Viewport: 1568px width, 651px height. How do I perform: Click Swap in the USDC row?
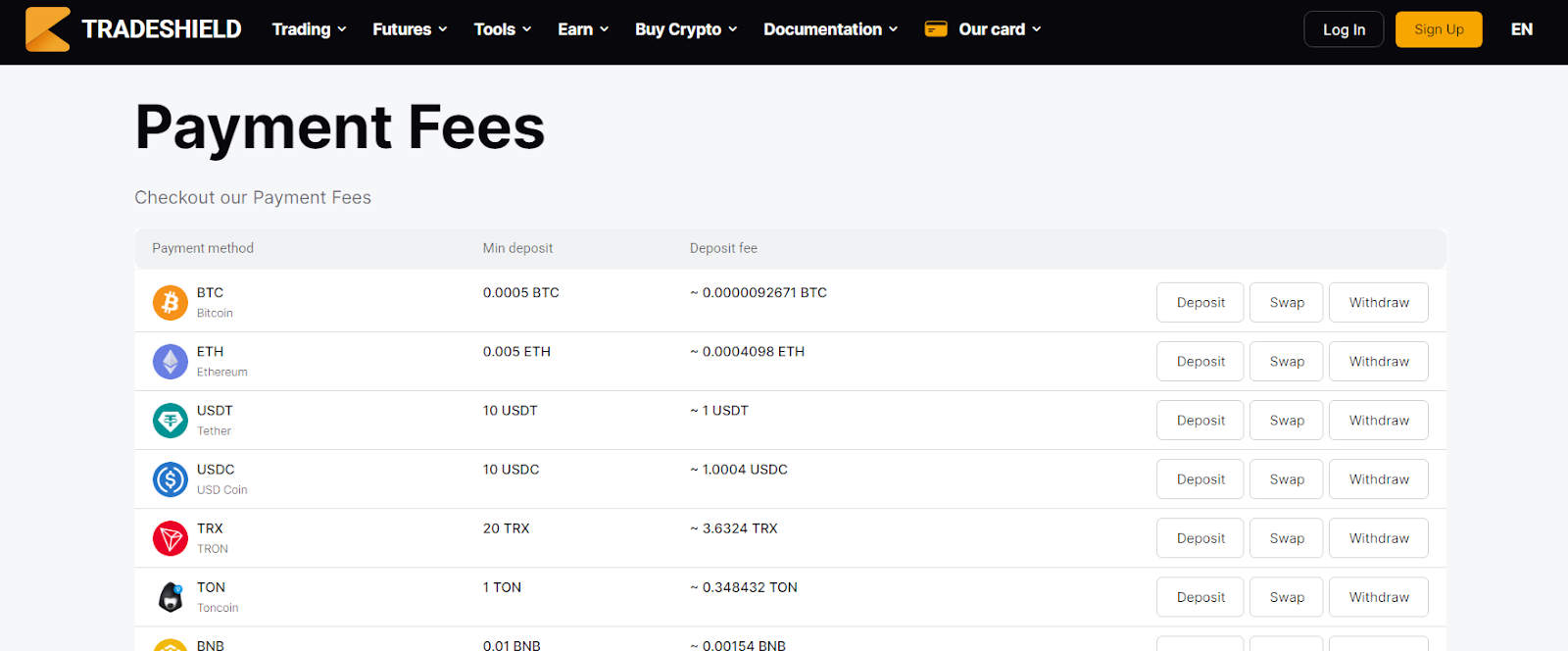(x=1287, y=478)
